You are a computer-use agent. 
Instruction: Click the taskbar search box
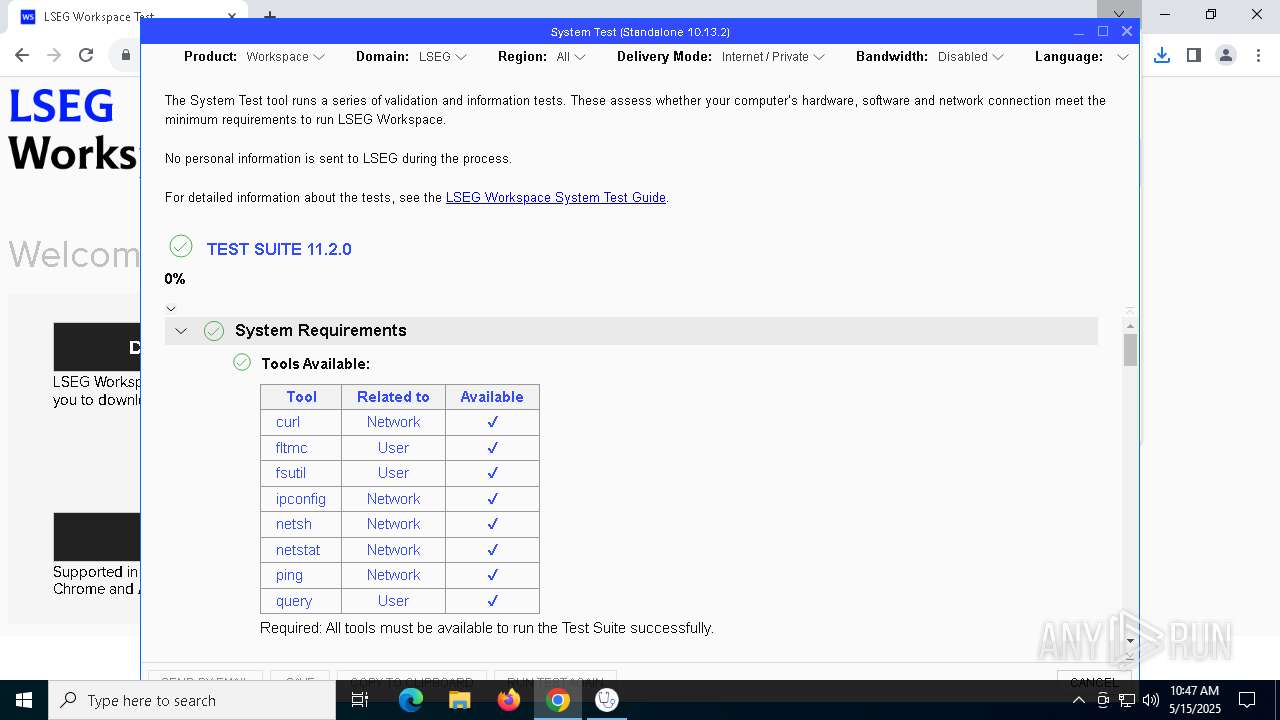tap(192, 700)
